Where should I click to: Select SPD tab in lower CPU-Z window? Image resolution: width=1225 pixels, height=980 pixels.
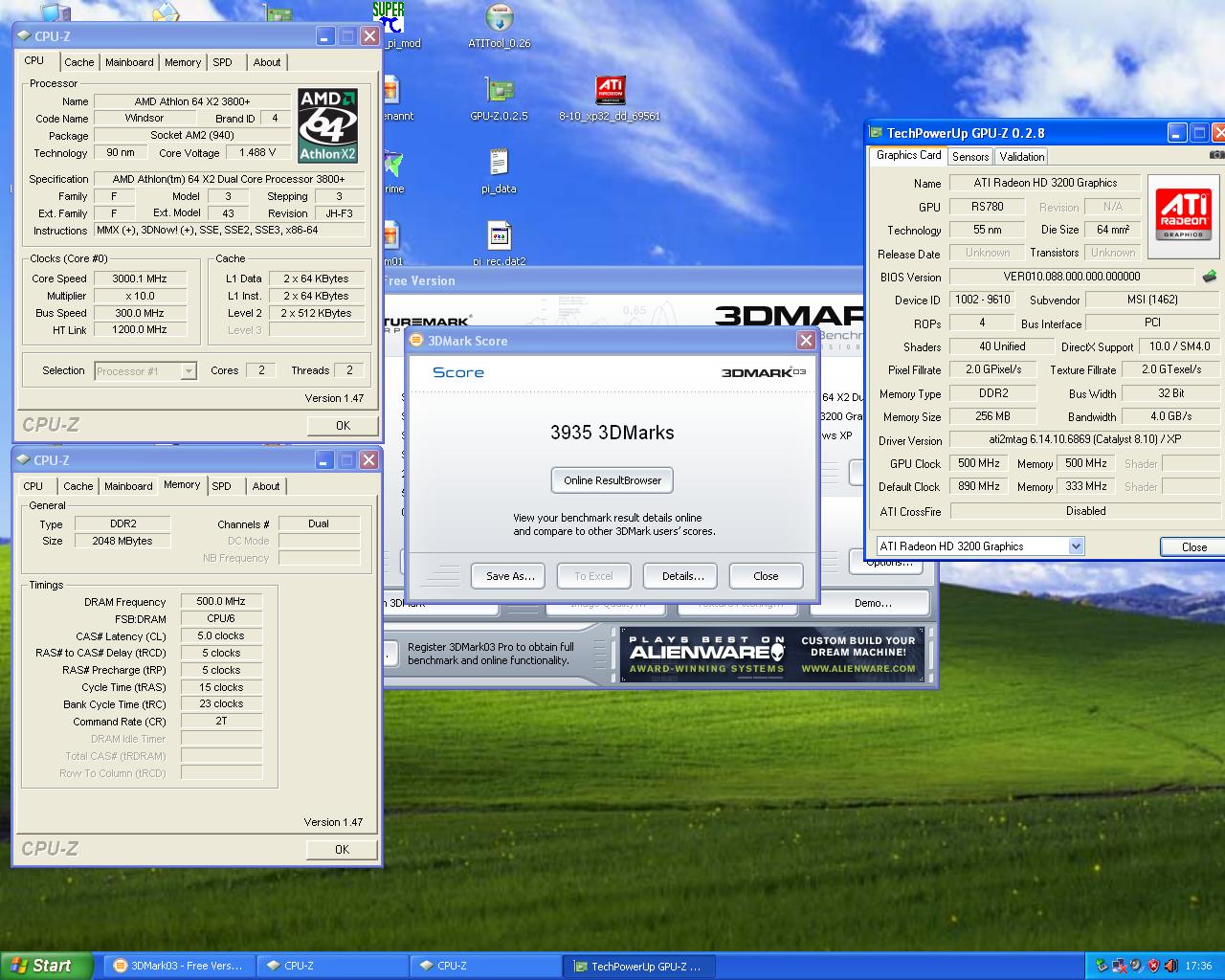tap(221, 486)
